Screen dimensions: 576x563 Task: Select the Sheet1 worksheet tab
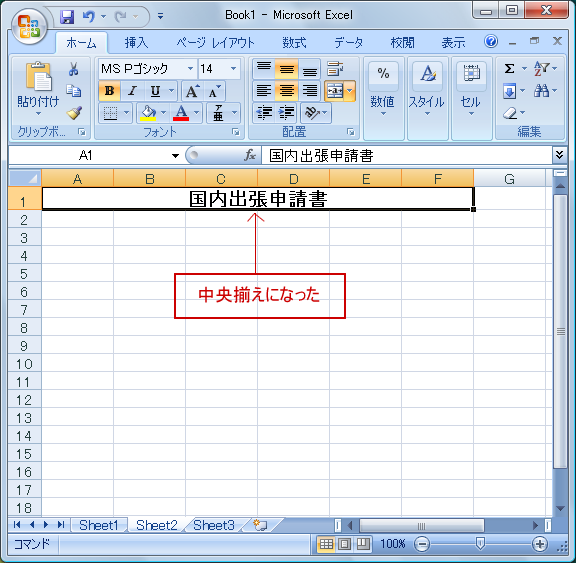(98, 525)
